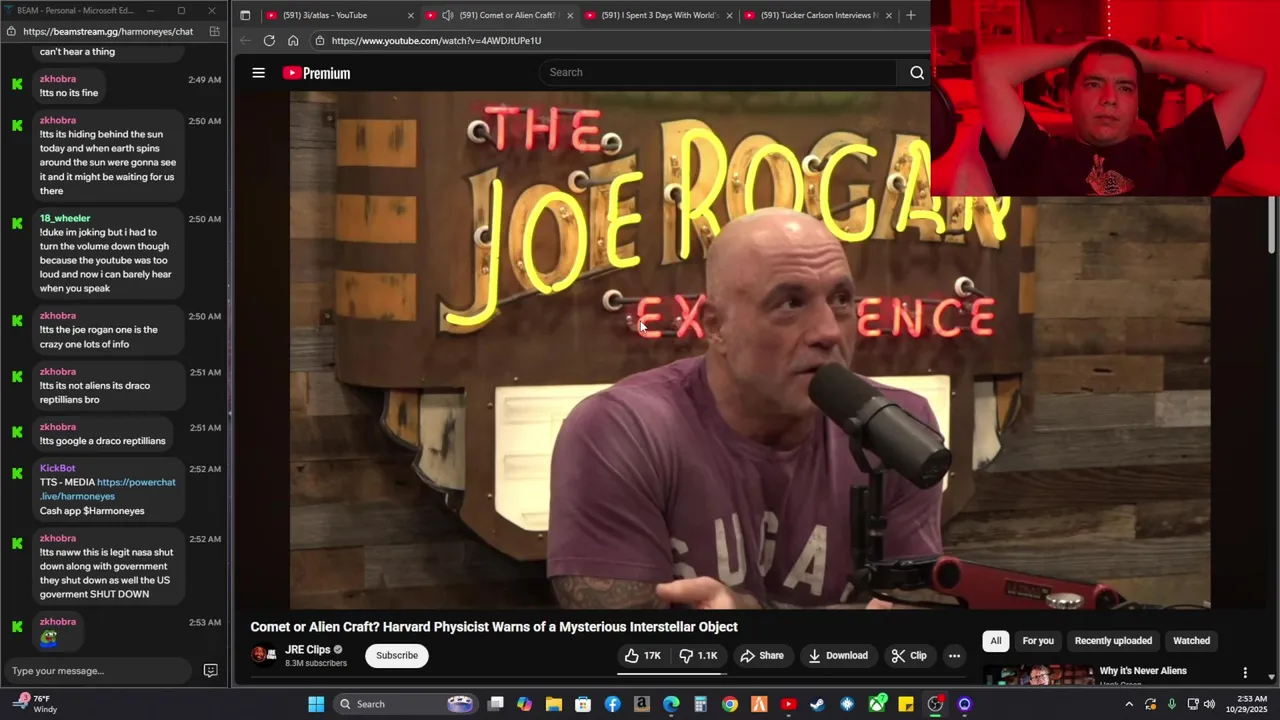Open YouTube app from the taskbar

click(x=788, y=704)
